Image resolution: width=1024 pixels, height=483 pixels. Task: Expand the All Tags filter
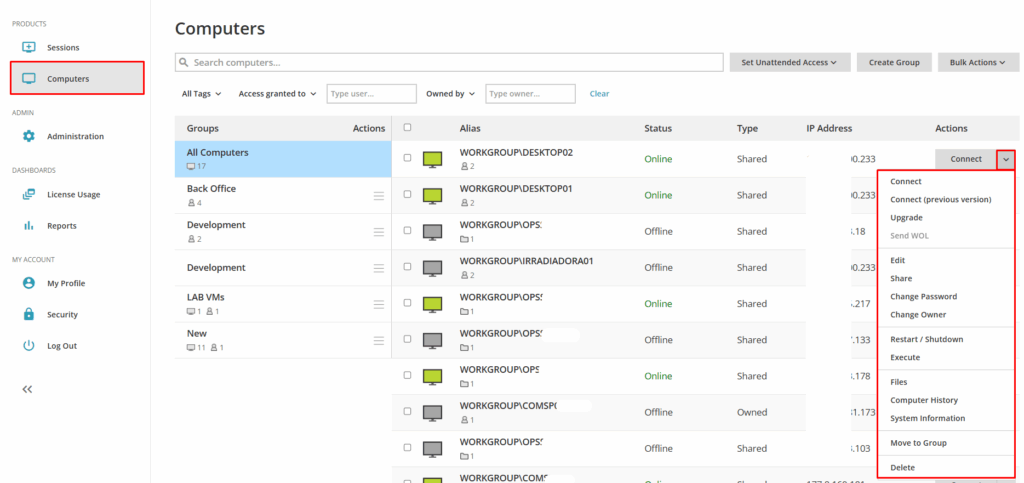pos(199,94)
